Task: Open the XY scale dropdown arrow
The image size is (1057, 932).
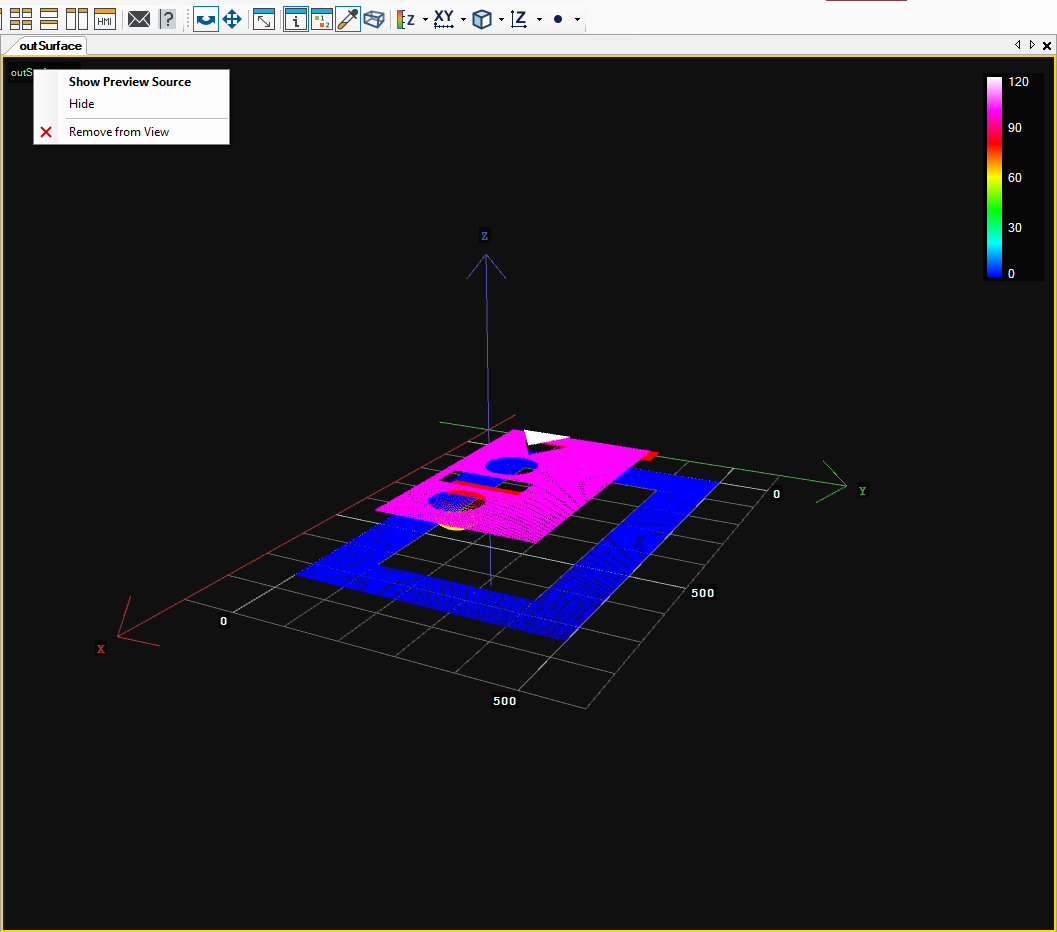Action: pos(463,20)
